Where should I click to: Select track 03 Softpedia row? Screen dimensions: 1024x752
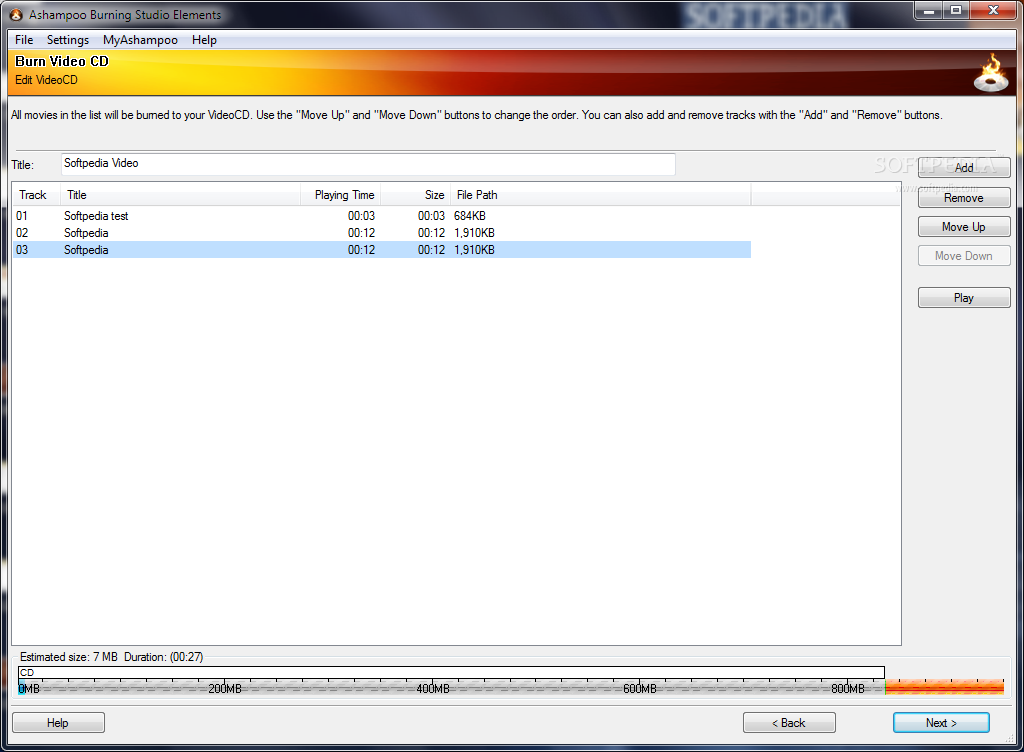point(382,250)
